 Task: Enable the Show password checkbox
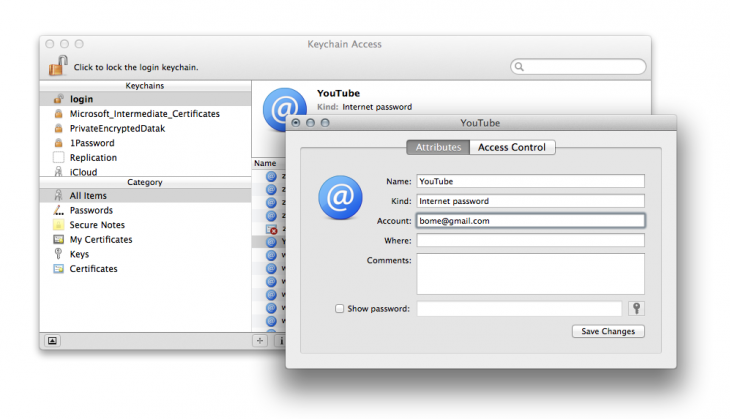(x=339, y=309)
